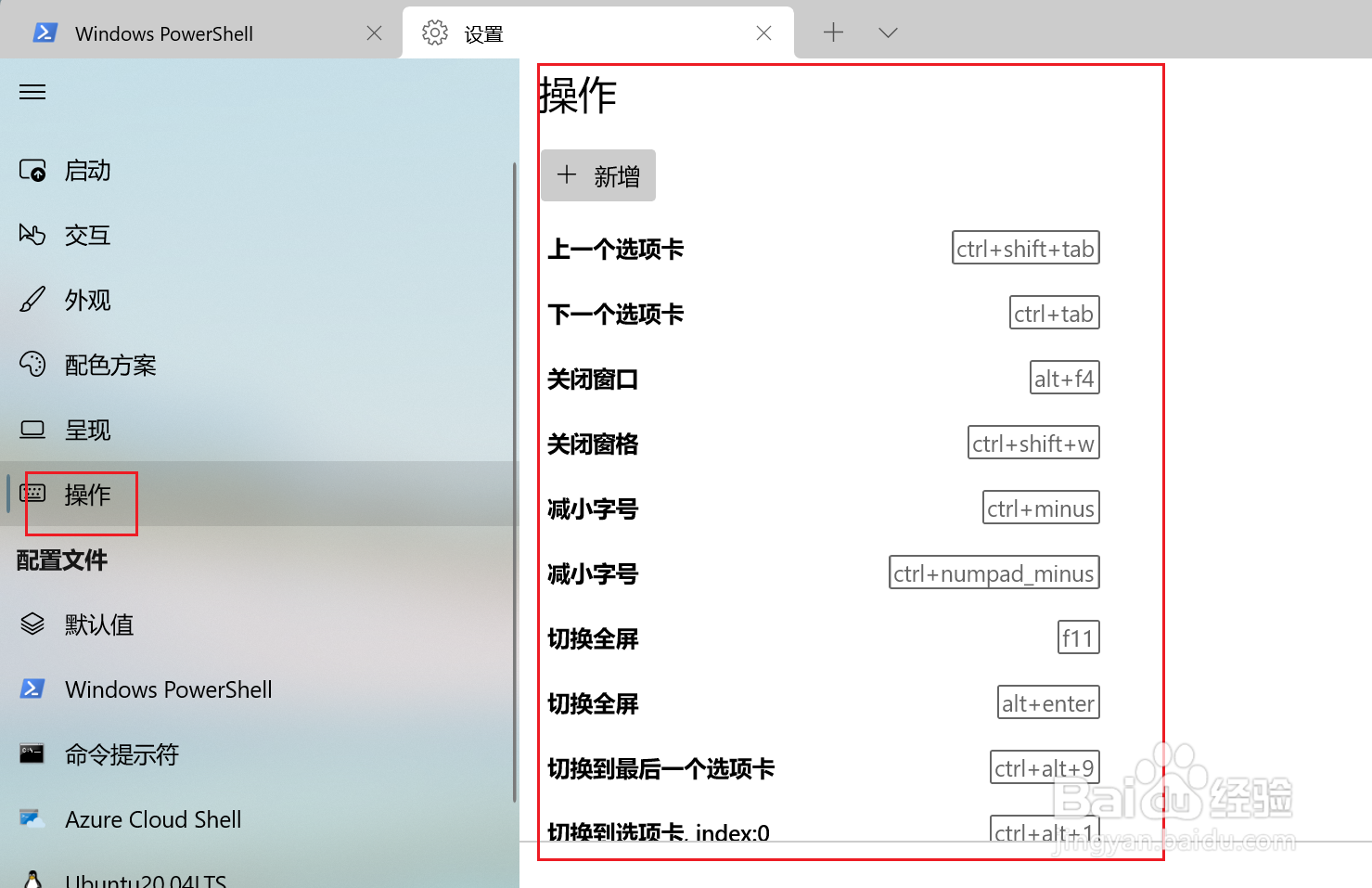1372x888 pixels.
Task: Click the plus button to open new tab
Action: tap(833, 32)
